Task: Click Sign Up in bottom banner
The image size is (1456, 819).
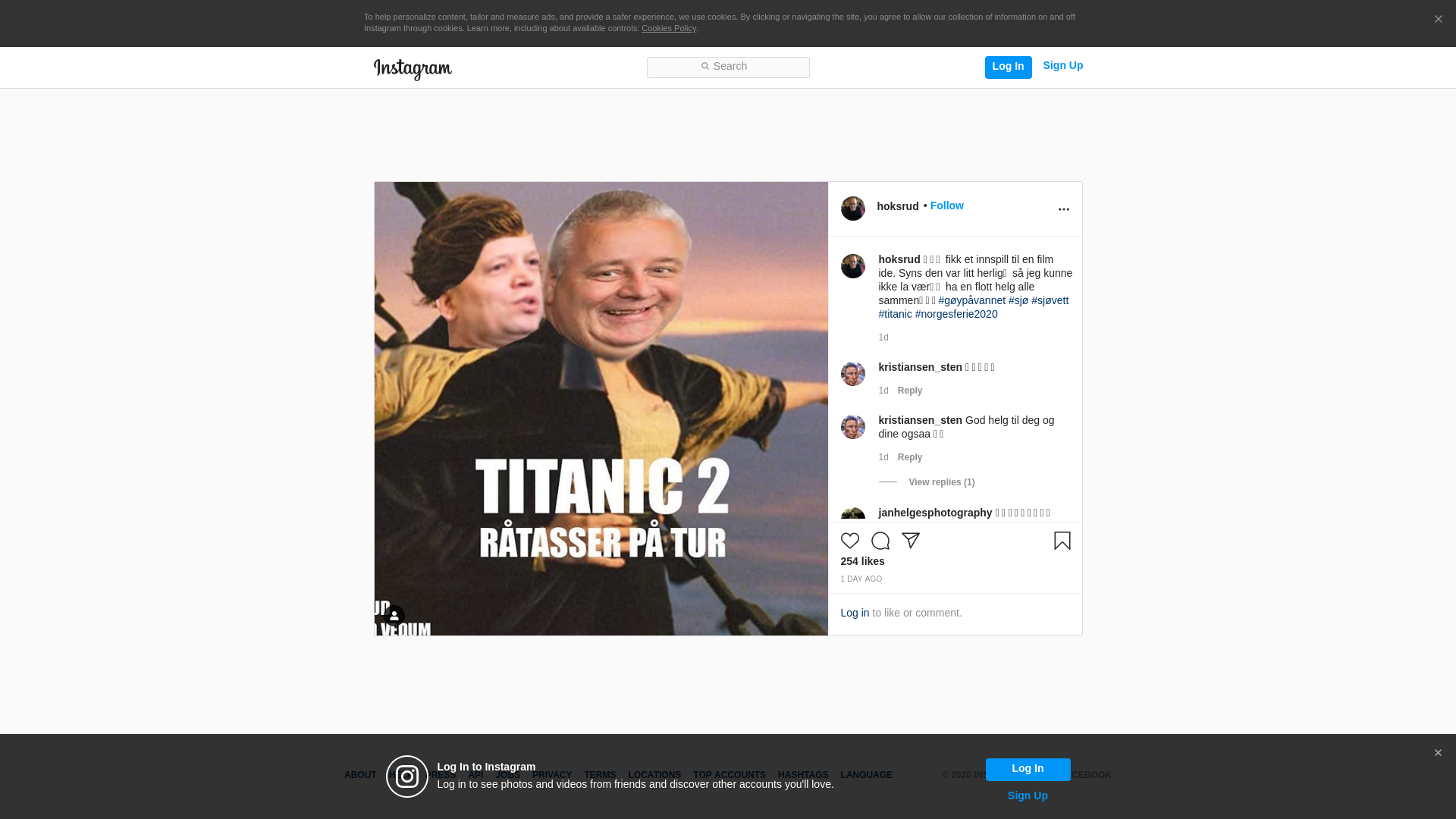Action: coord(1028,795)
